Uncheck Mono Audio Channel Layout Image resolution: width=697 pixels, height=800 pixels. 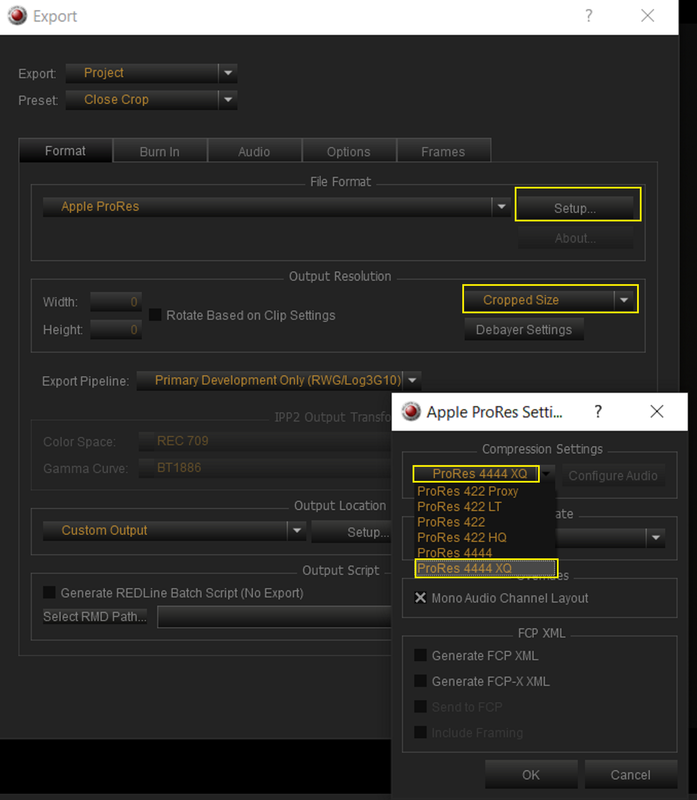[x=420, y=597]
